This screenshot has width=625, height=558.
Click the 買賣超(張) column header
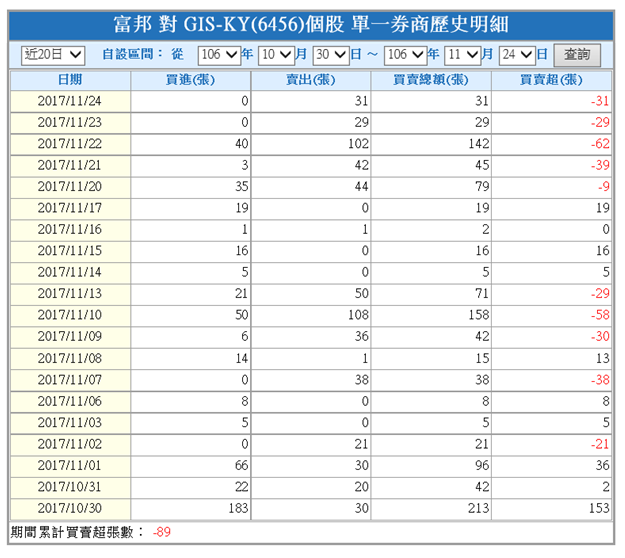point(551,80)
